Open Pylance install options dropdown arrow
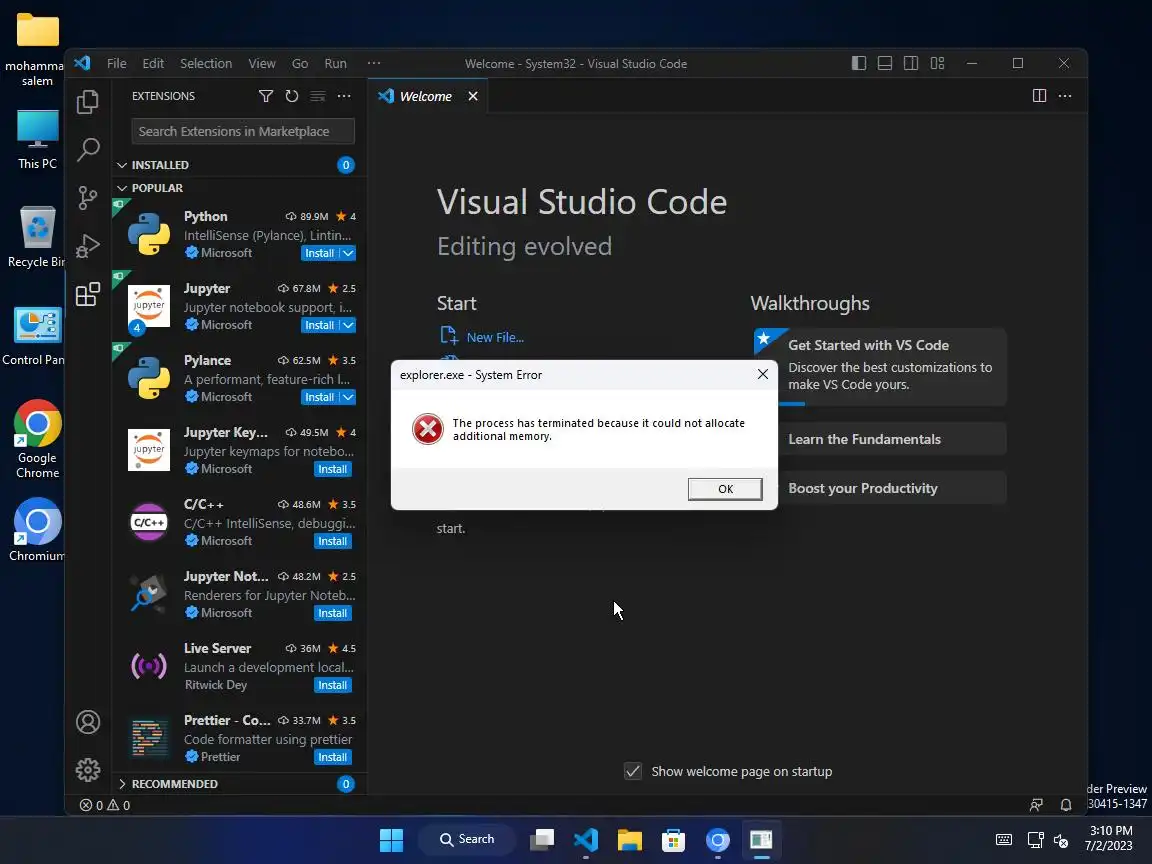The image size is (1152, 864). tap(348, 397)
